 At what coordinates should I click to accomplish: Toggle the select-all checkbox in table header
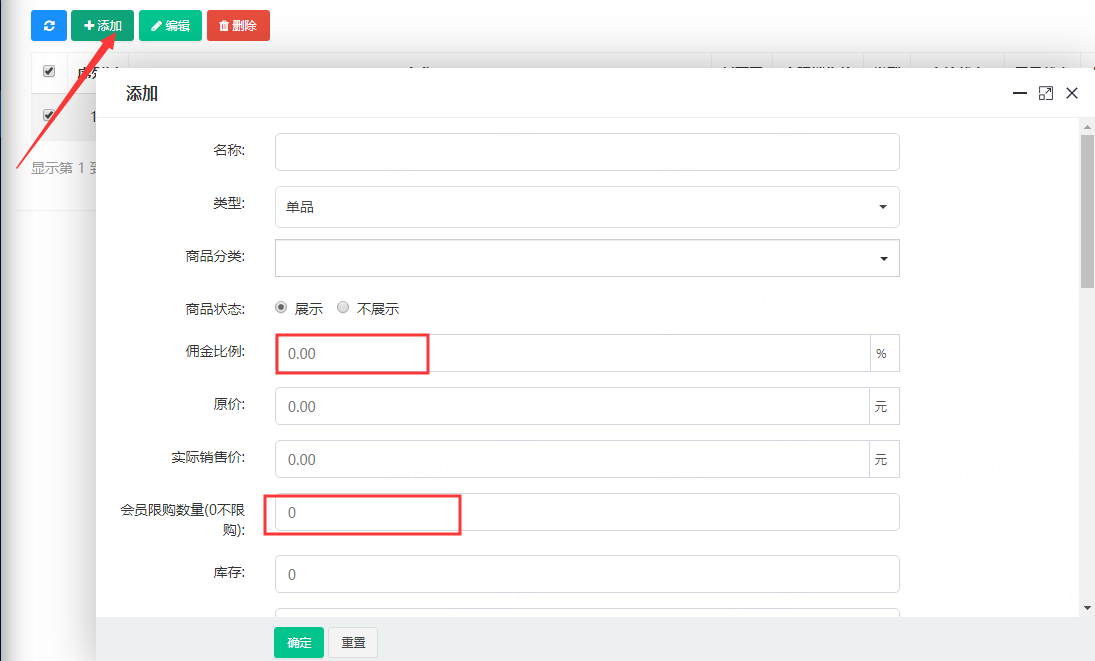tap(49, 71)
